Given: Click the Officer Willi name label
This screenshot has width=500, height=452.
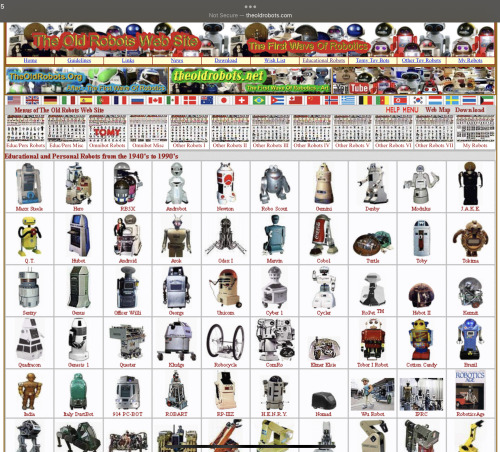Looking at the screenshot, I should point(128,313).
